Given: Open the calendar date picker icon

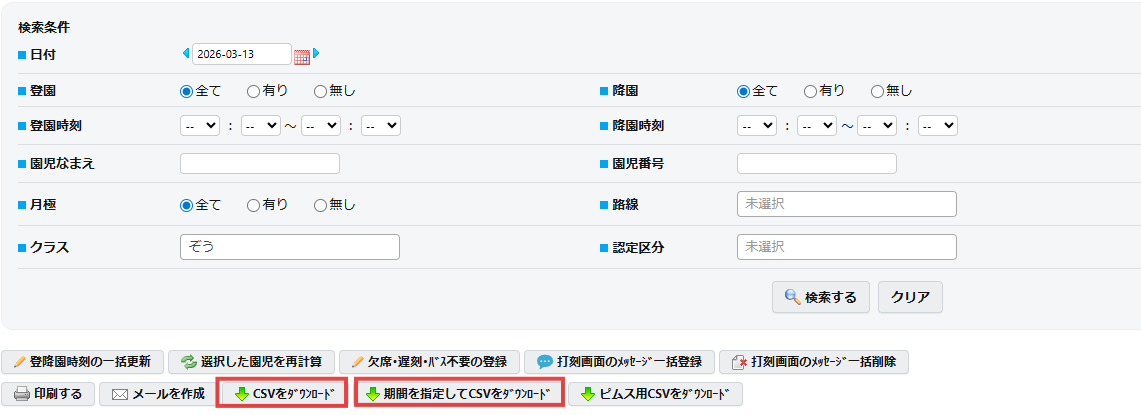Looking at the screenshot, I should [301, 57].
